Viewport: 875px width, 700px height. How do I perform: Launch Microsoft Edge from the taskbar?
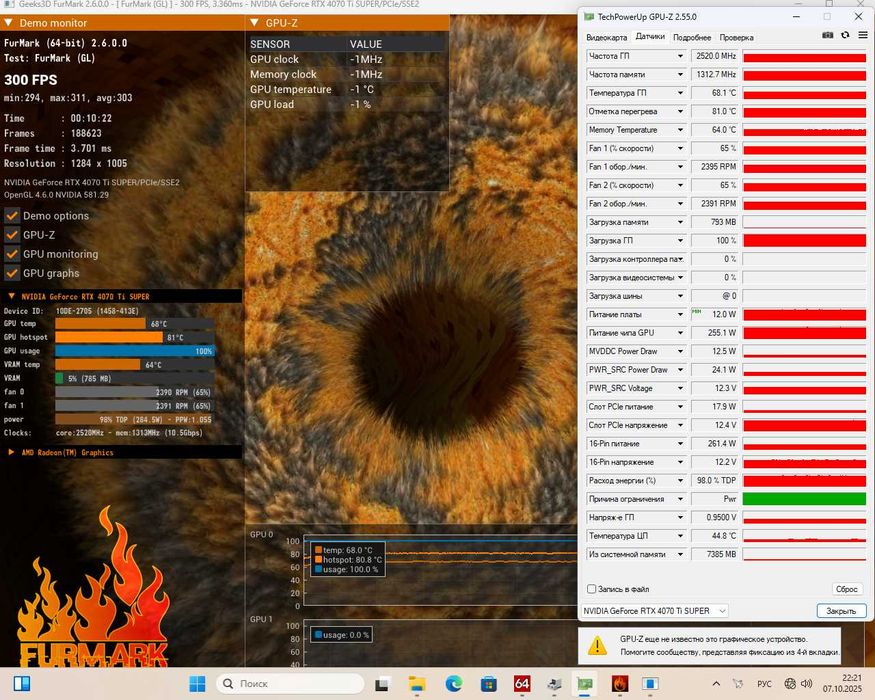(x=454, y=683)
